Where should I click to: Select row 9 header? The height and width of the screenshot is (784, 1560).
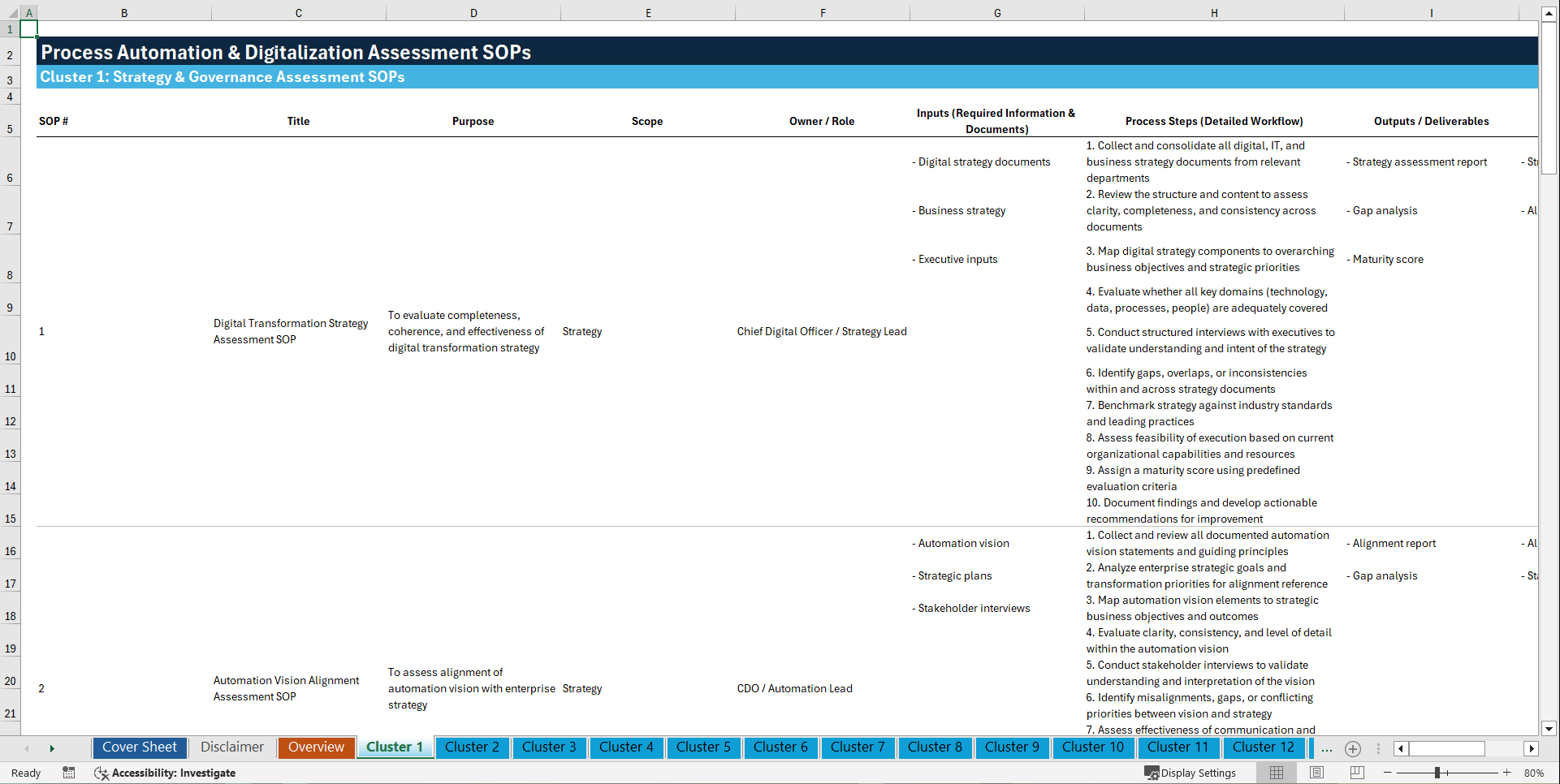[11, 307]
